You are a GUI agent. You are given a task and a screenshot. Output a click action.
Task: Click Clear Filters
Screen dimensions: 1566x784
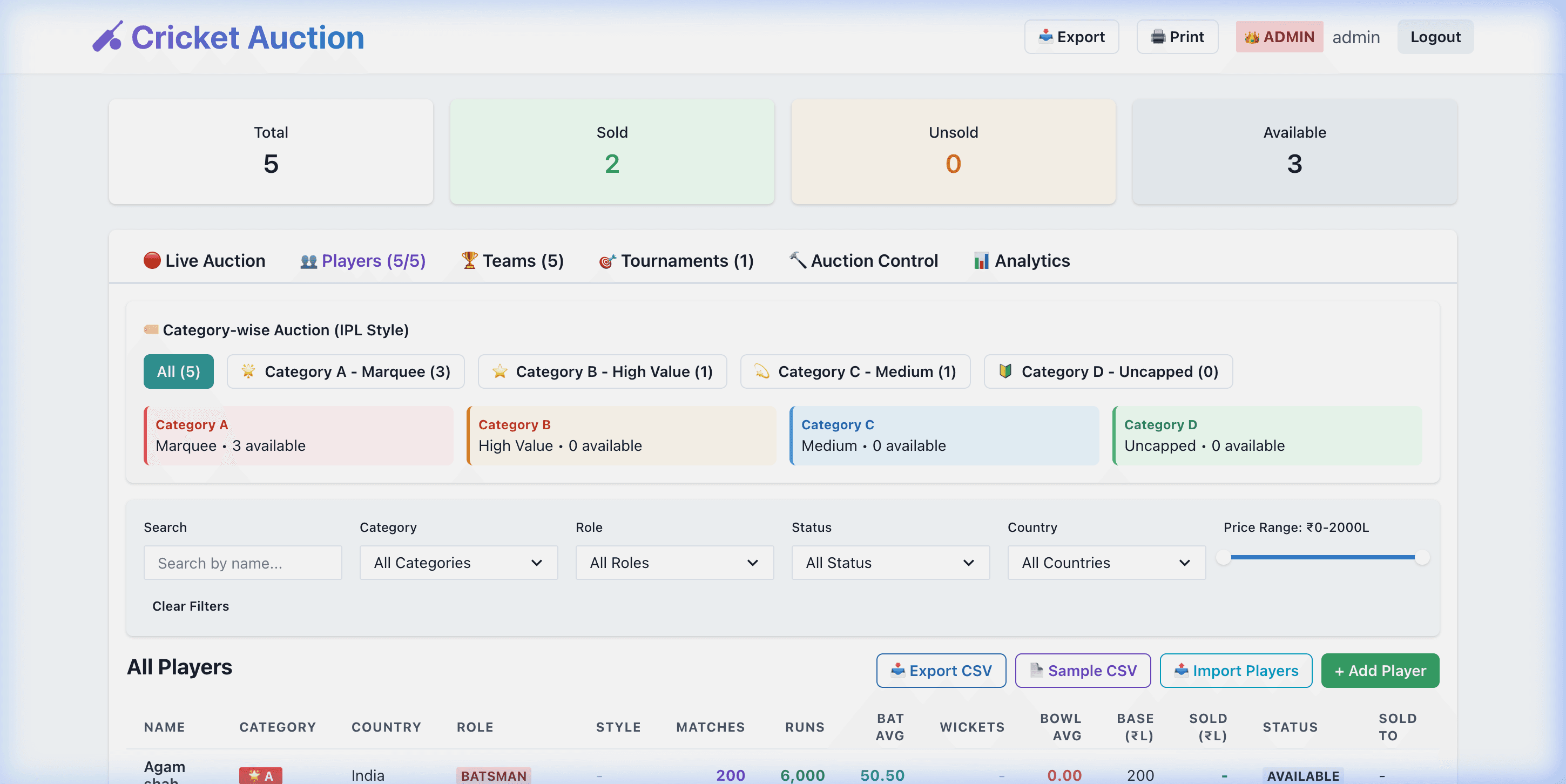pos(190,606)
